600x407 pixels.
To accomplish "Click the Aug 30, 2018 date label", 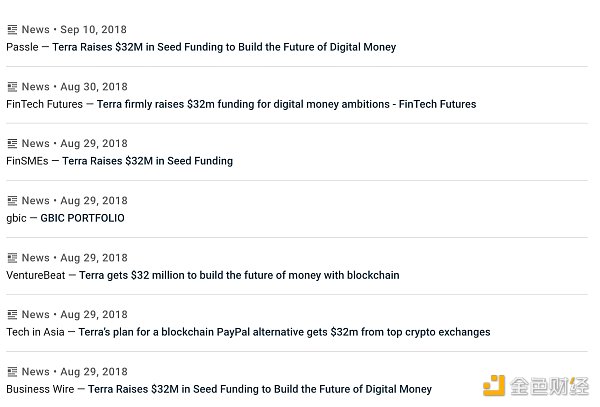I will coord(94,87).
